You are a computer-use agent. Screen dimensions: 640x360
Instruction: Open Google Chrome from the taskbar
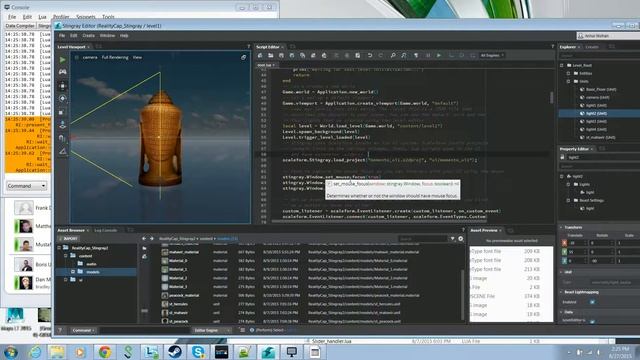[104, 352]
